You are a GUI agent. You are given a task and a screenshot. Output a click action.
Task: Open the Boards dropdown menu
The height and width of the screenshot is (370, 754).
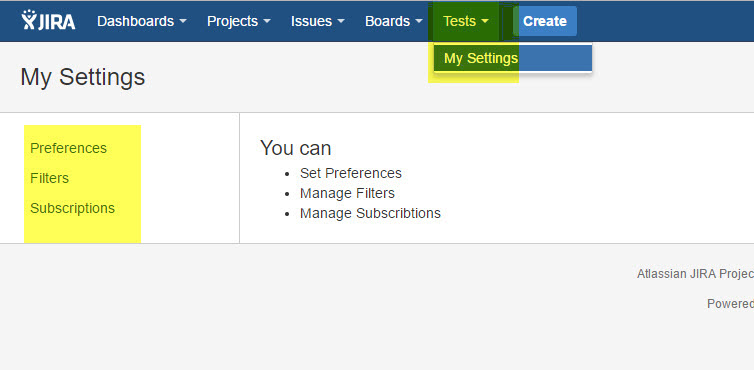(x=393, y=21)
